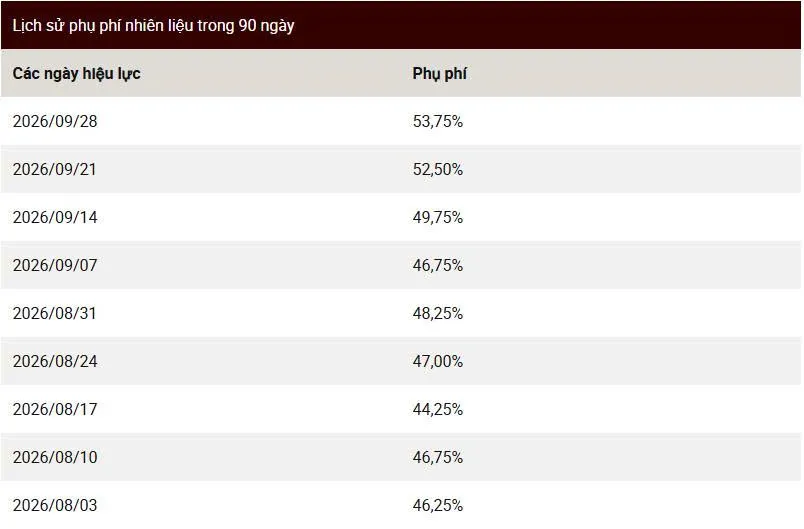The width and height of the screenshot is (804, 529).
Task: Click the surcharge value 49,75%
Action: pos(438,217)
